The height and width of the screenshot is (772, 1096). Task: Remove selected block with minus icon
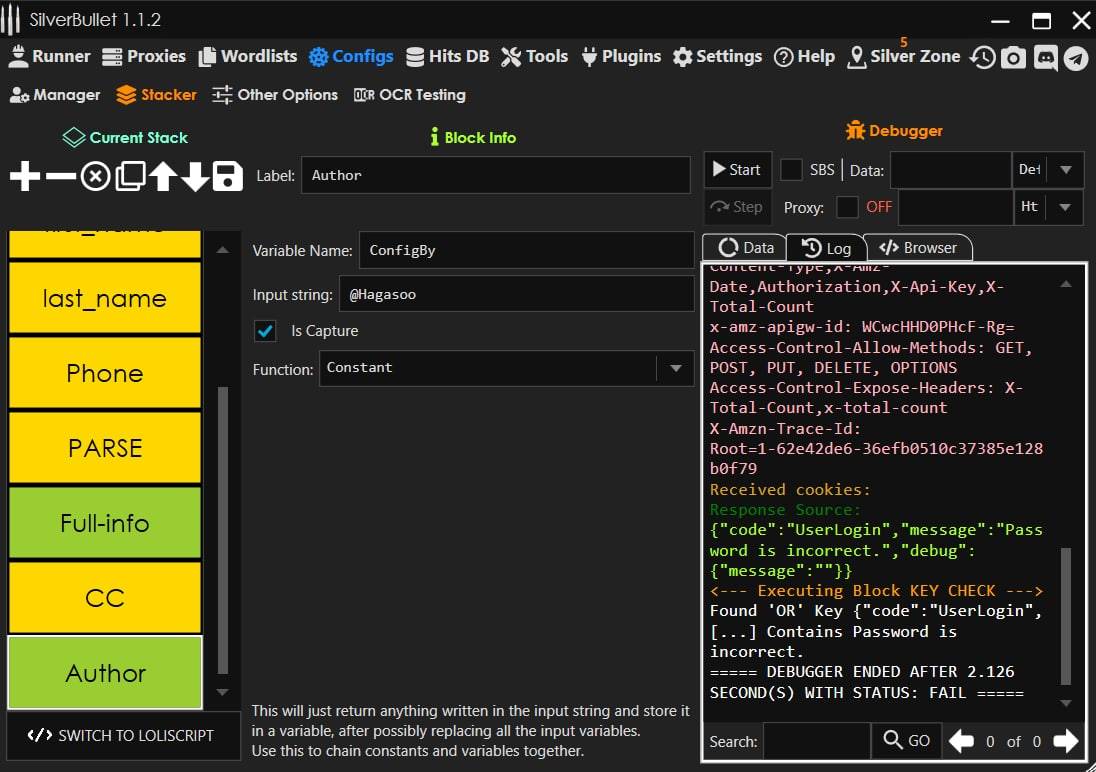[60, 177]
